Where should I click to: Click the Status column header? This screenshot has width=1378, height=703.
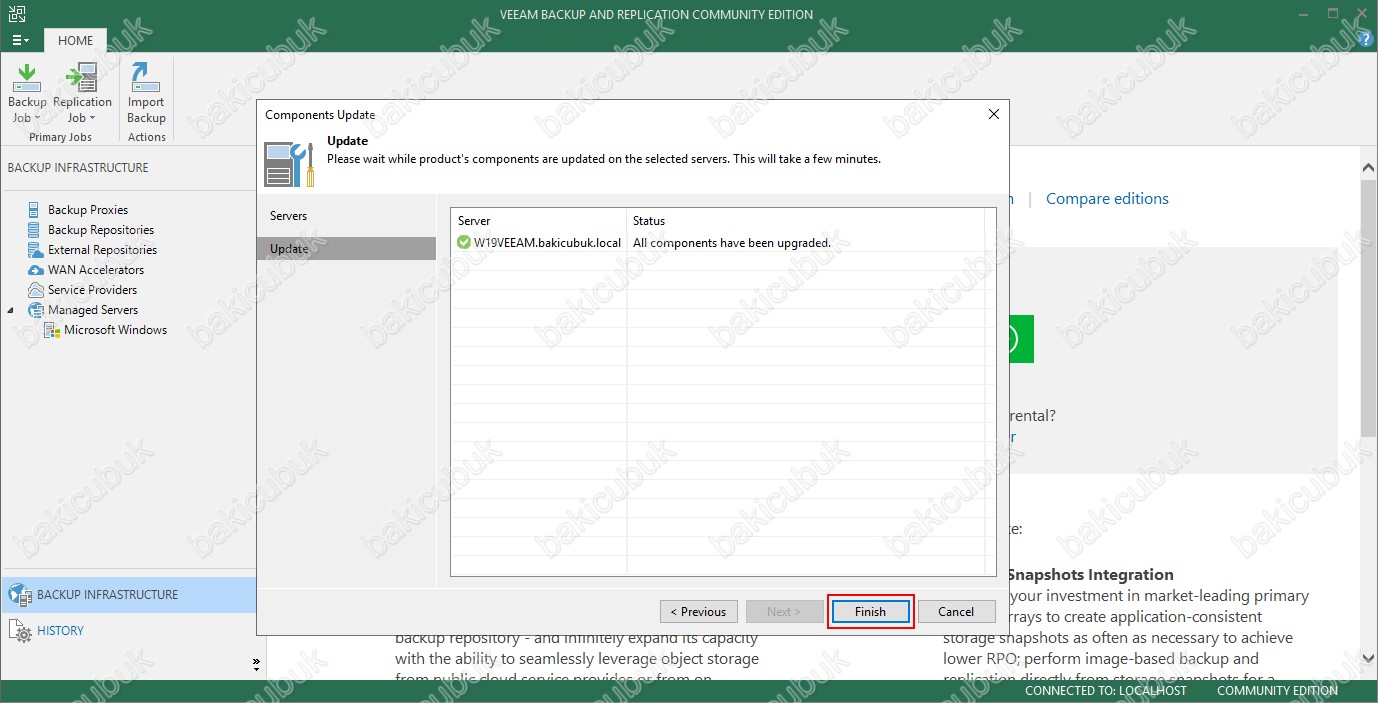pos(805,221)
